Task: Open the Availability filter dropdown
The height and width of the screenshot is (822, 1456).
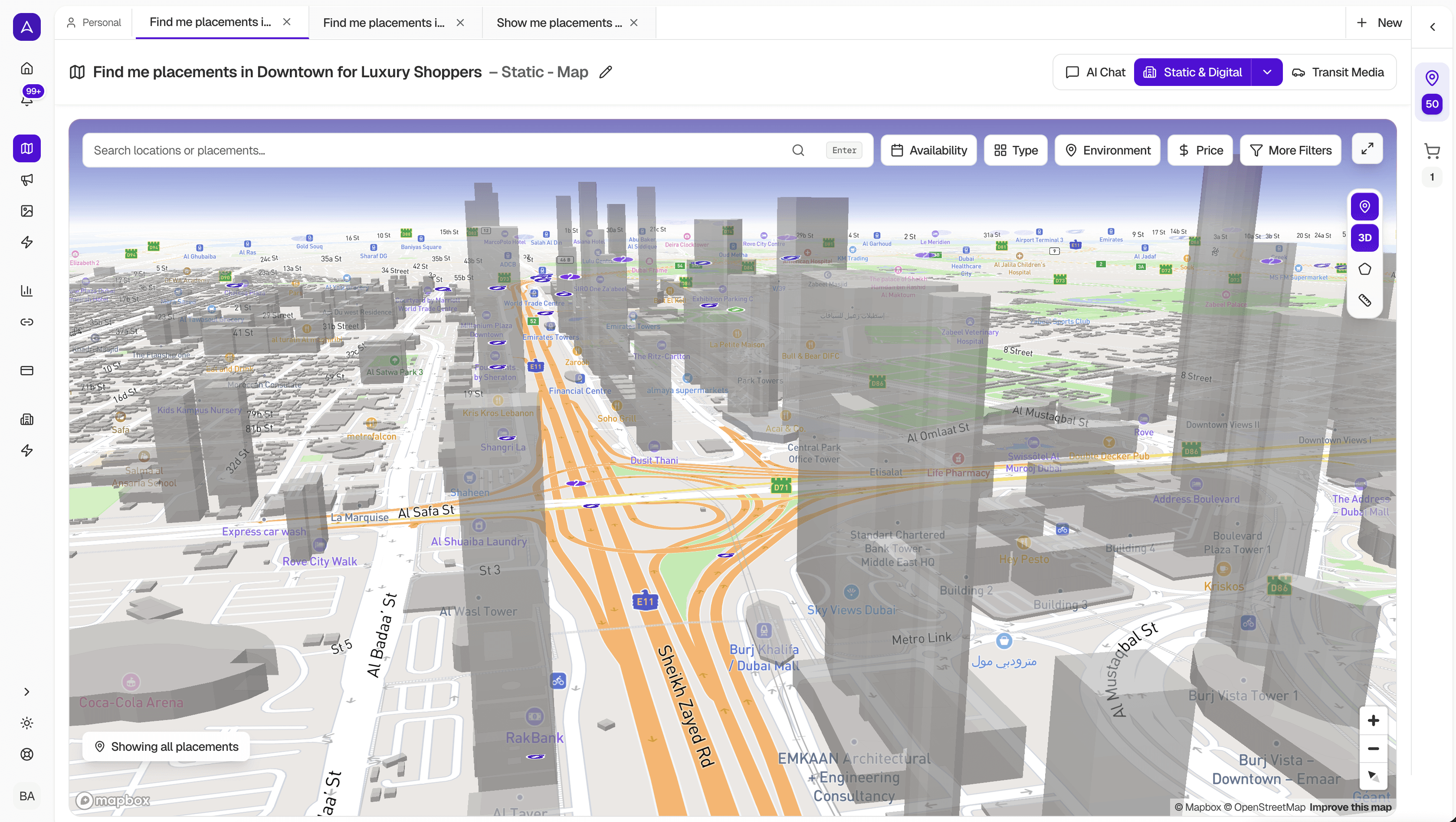Action: pyautogui.click(x=928, y=150)
